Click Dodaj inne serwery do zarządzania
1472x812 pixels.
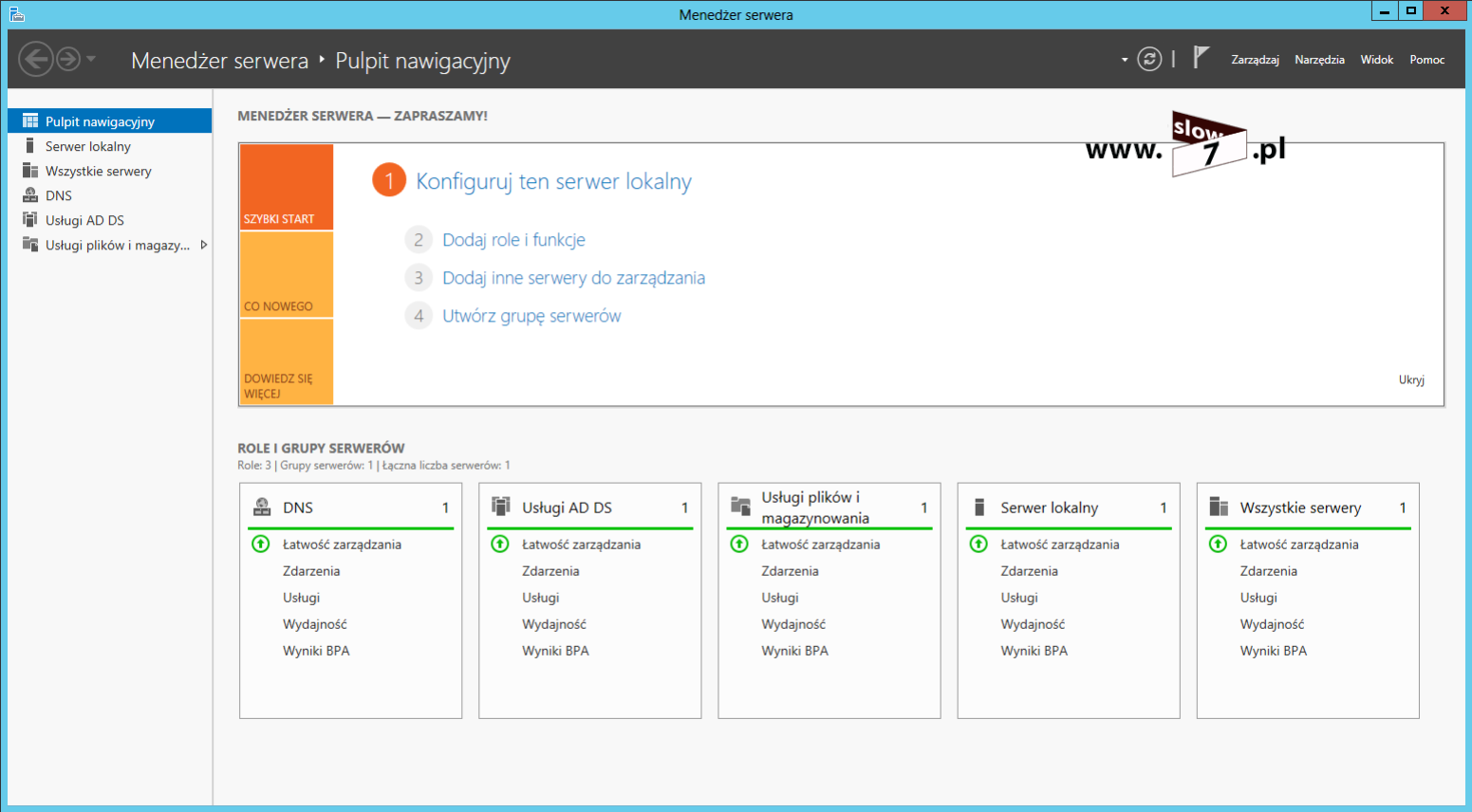[x=573, y=278]
